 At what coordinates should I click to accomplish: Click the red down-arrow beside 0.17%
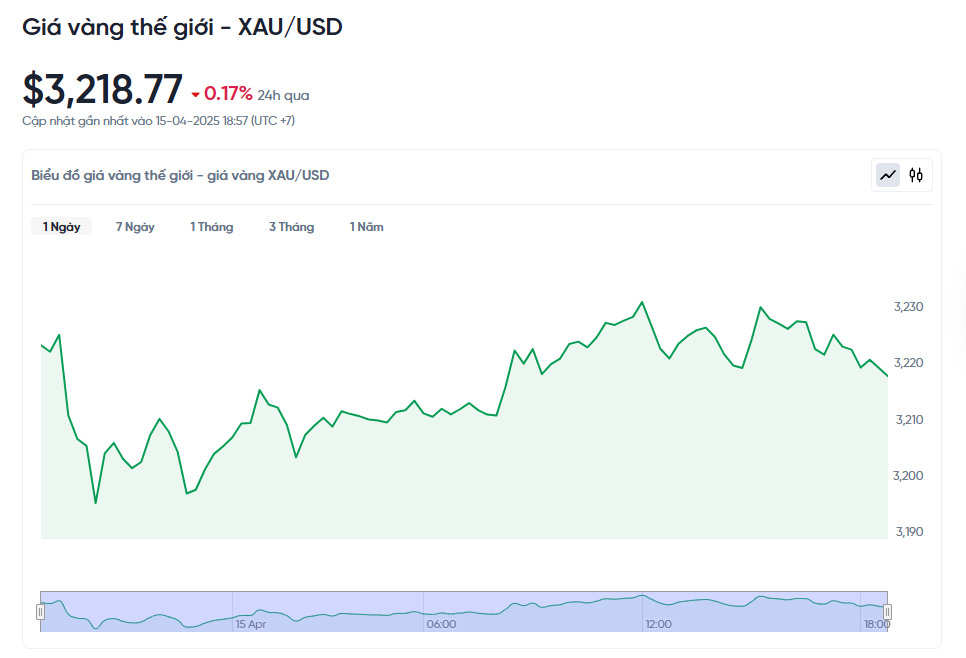point(196,95)
